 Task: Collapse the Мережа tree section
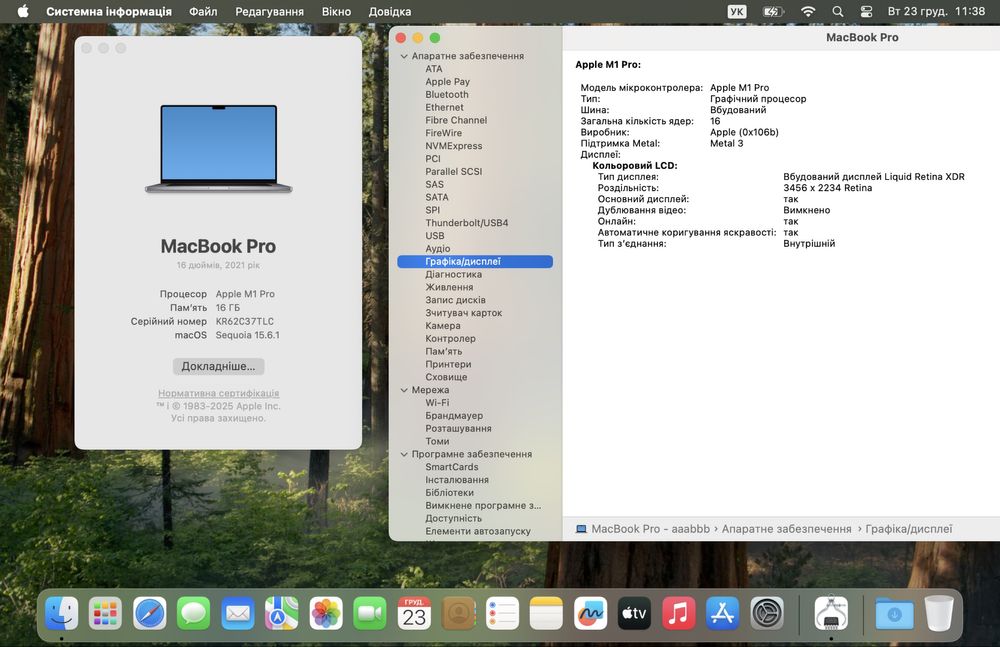pos(404,390)
